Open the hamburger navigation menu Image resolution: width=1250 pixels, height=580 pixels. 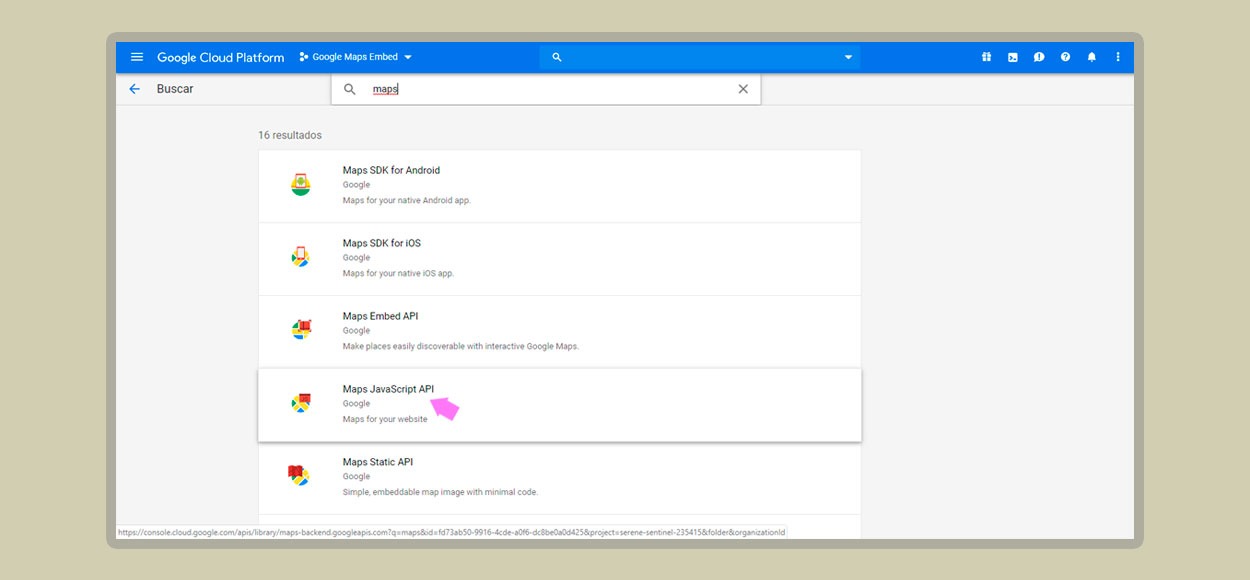pyautogui.click(x=137, y=57)
